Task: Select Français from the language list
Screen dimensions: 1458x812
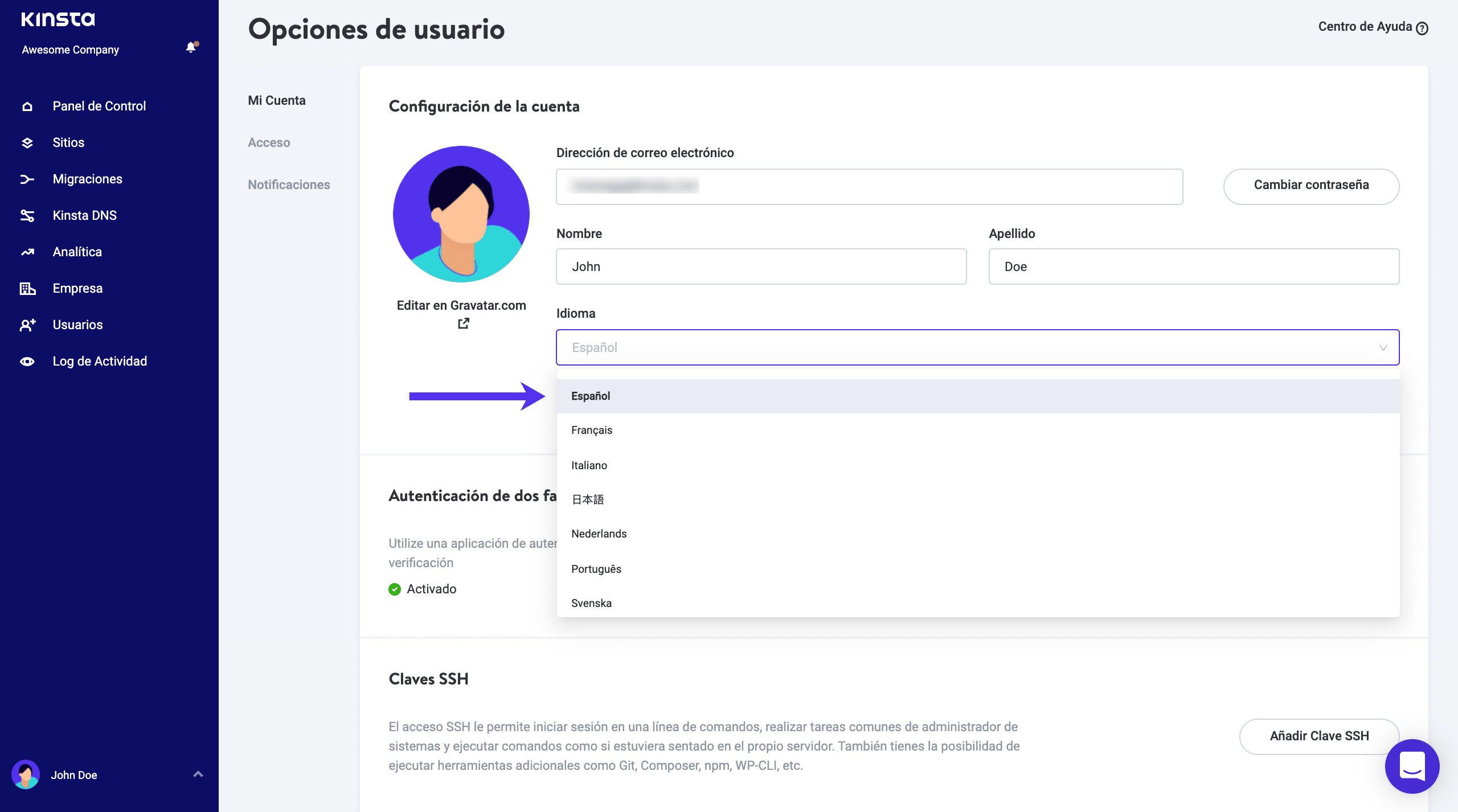Action: (x=592, y=430)
